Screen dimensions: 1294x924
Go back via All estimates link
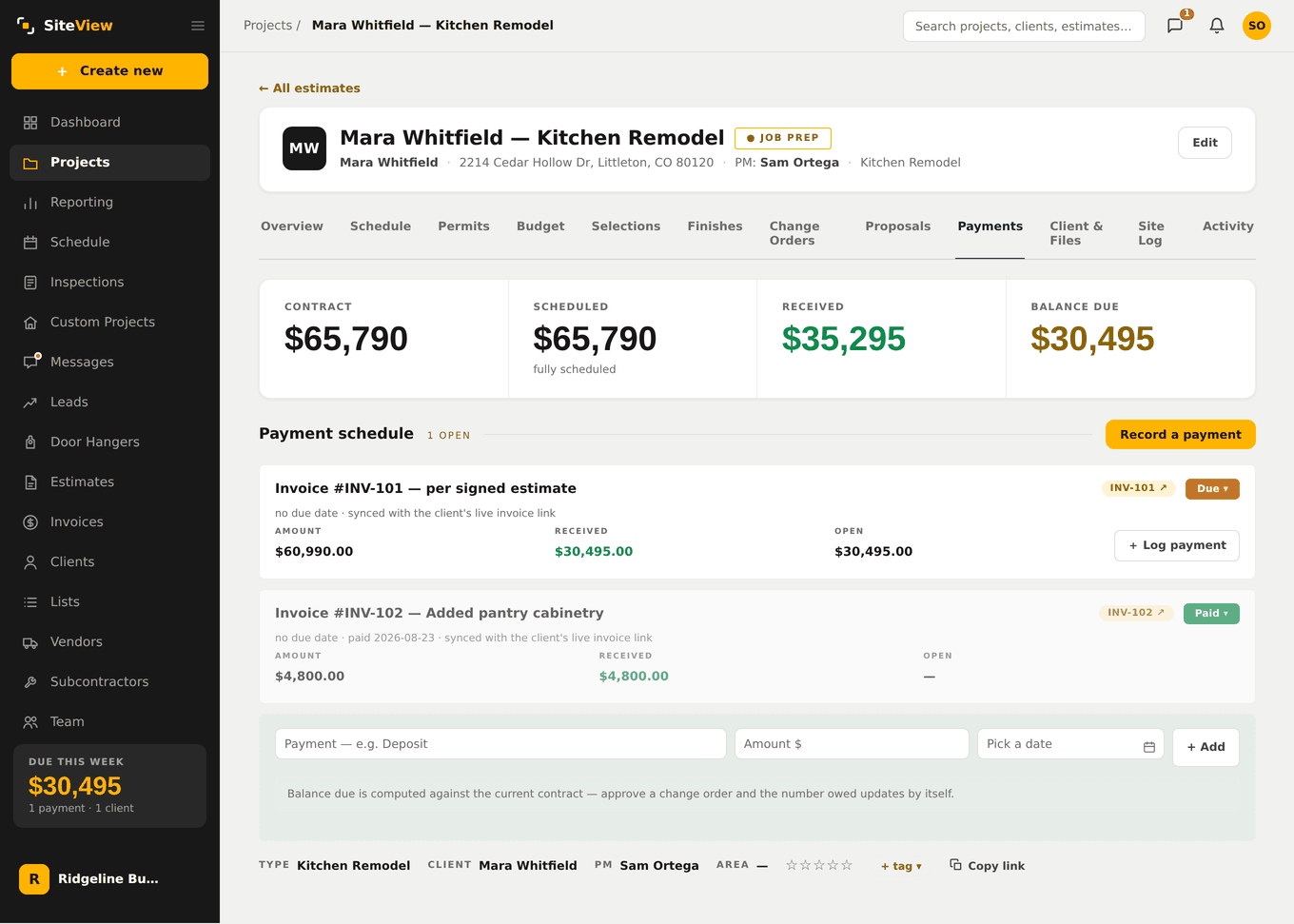[309, 88]
